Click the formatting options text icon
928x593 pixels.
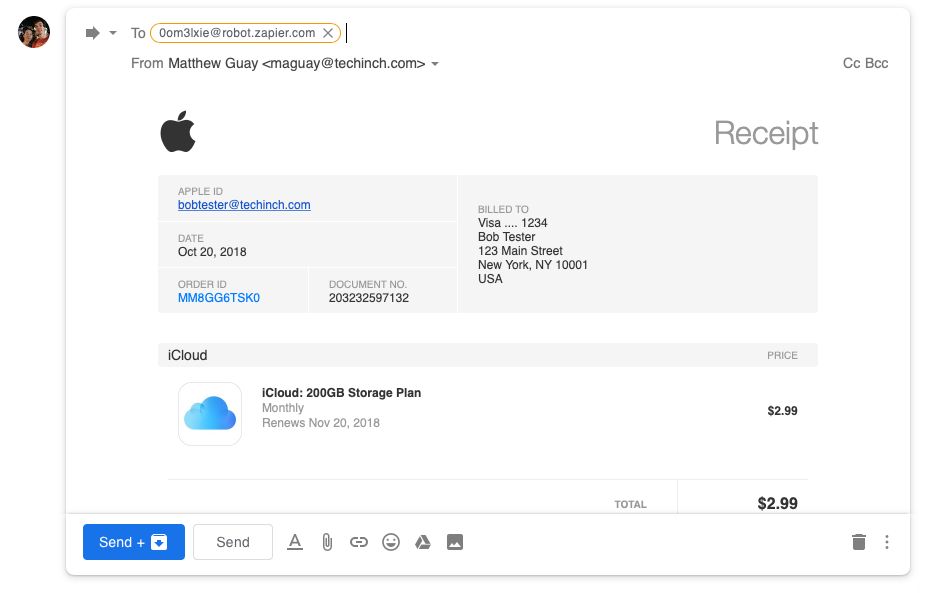(x=294, y=542)
